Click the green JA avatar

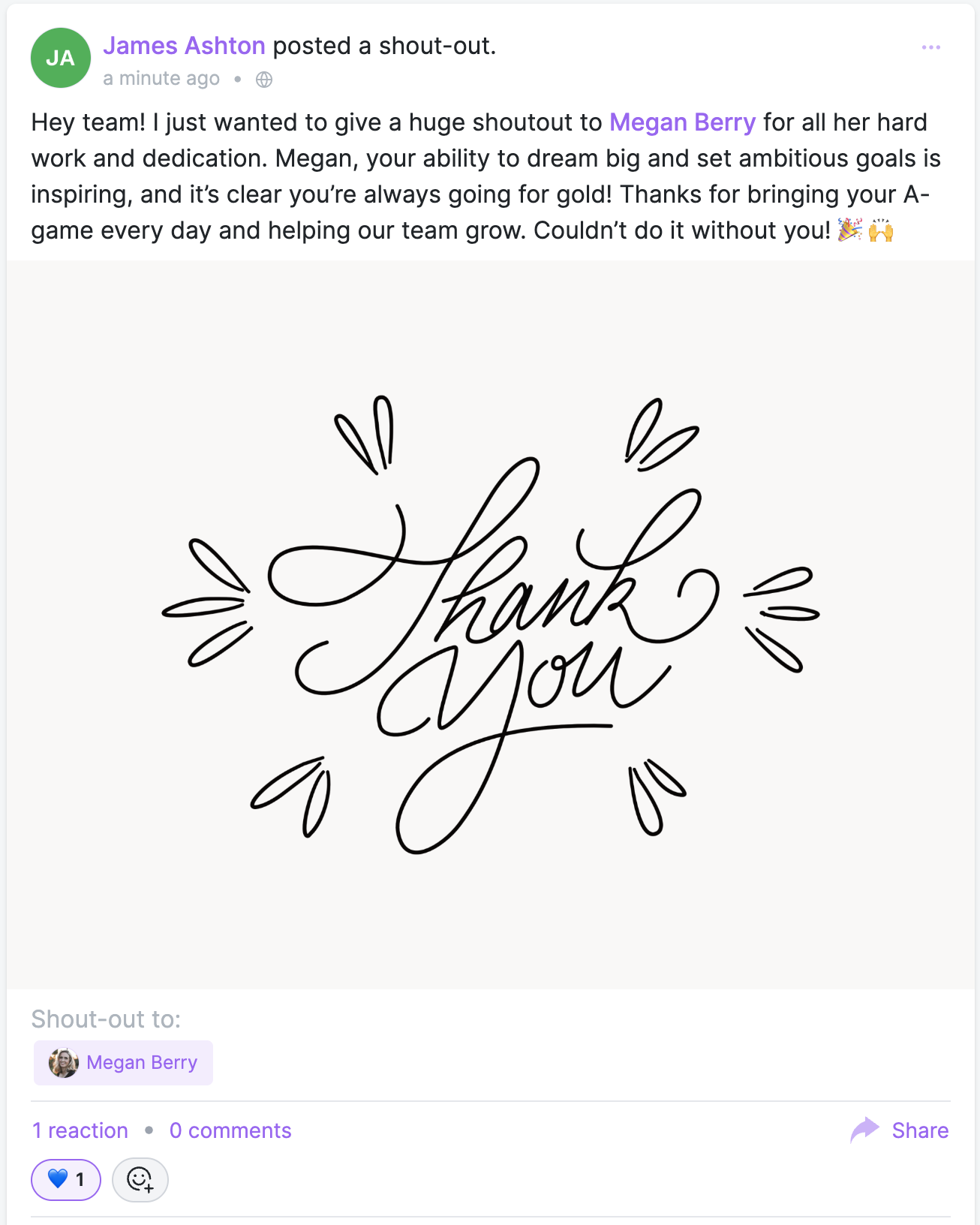click(x=60, y=58)
